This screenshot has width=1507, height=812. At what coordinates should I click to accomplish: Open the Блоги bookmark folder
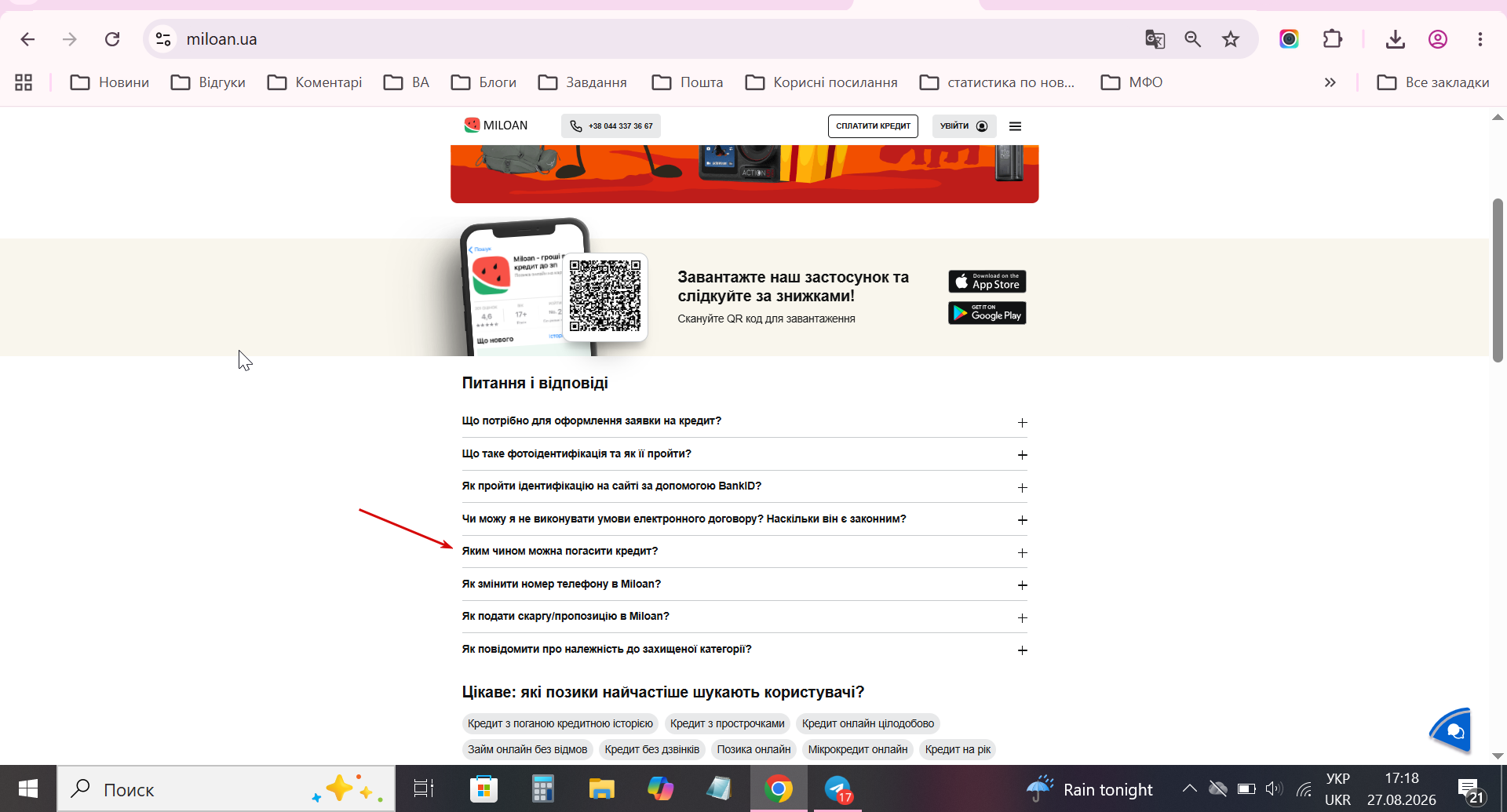(483, 82)
